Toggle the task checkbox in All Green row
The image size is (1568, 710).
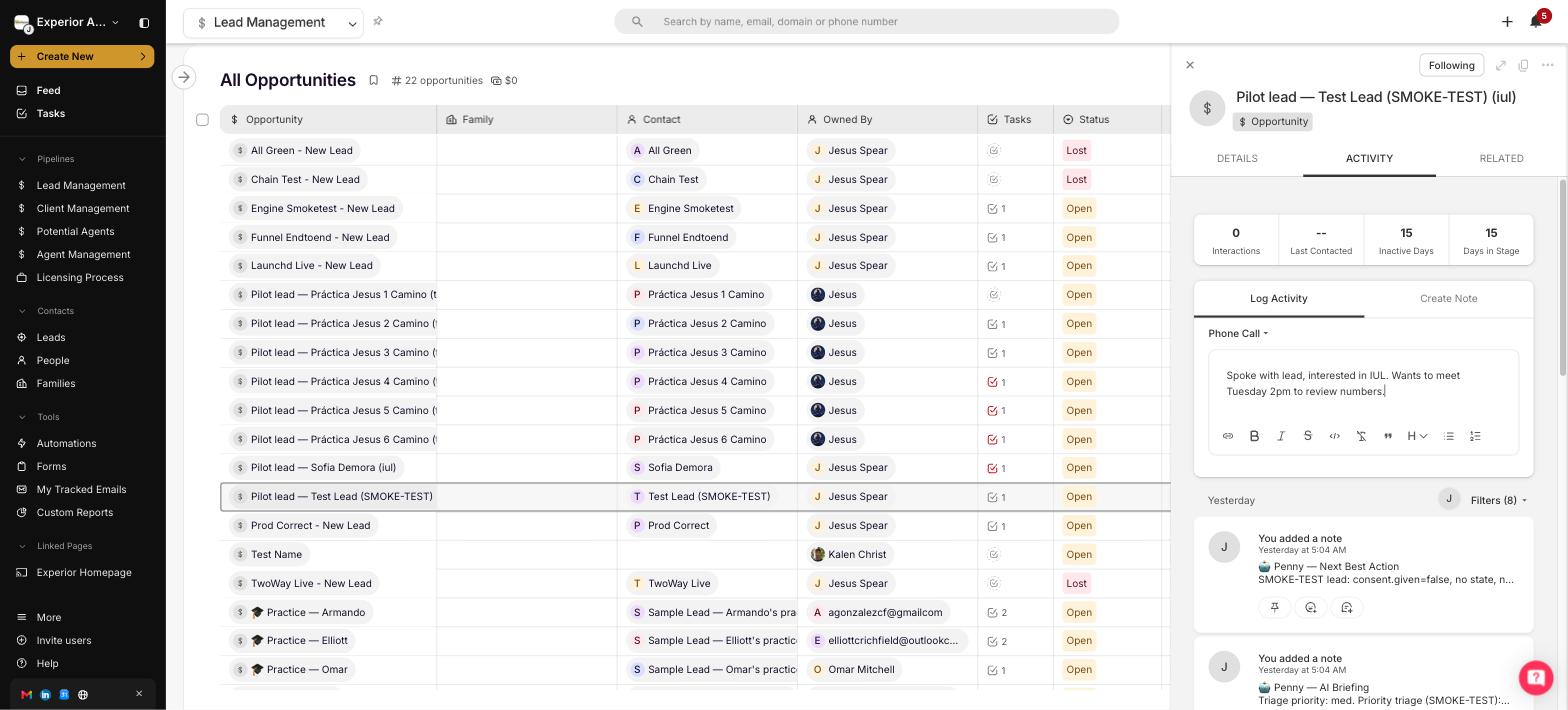pyautogui.click(x=993, y=151)
